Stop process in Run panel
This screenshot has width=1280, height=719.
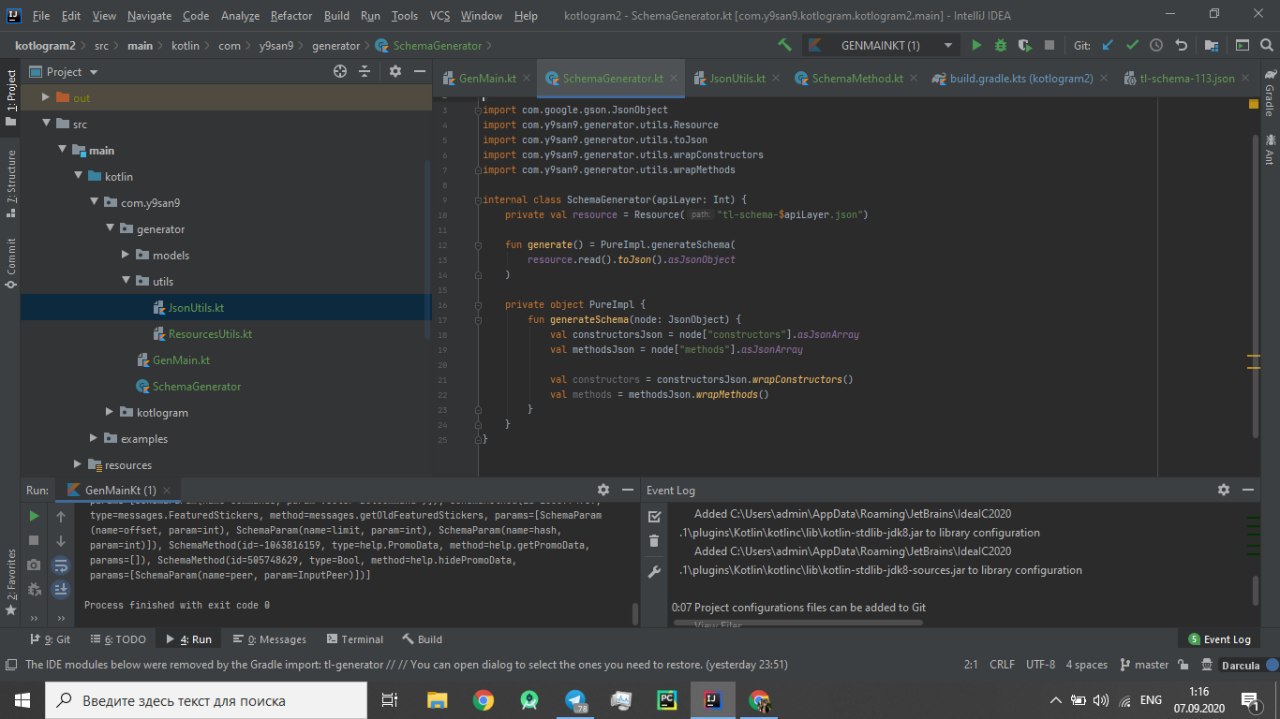tap(34, 540)
